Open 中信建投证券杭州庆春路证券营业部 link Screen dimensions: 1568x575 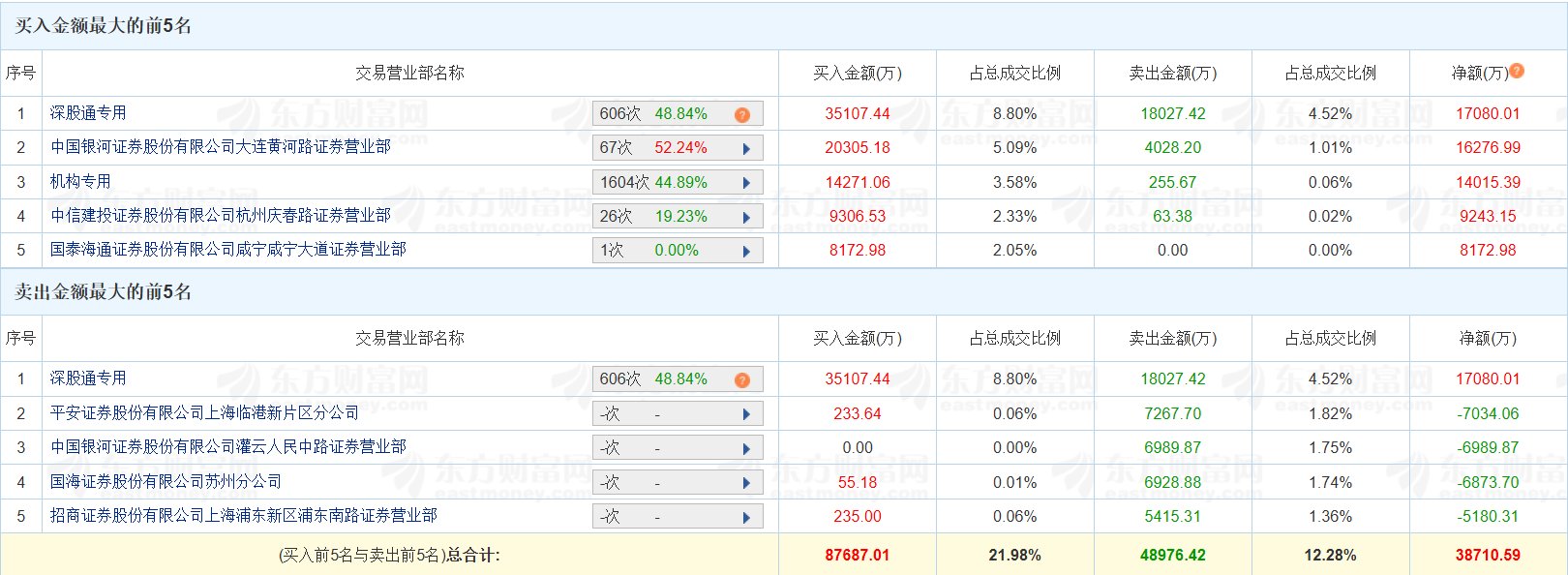point(221,215)
